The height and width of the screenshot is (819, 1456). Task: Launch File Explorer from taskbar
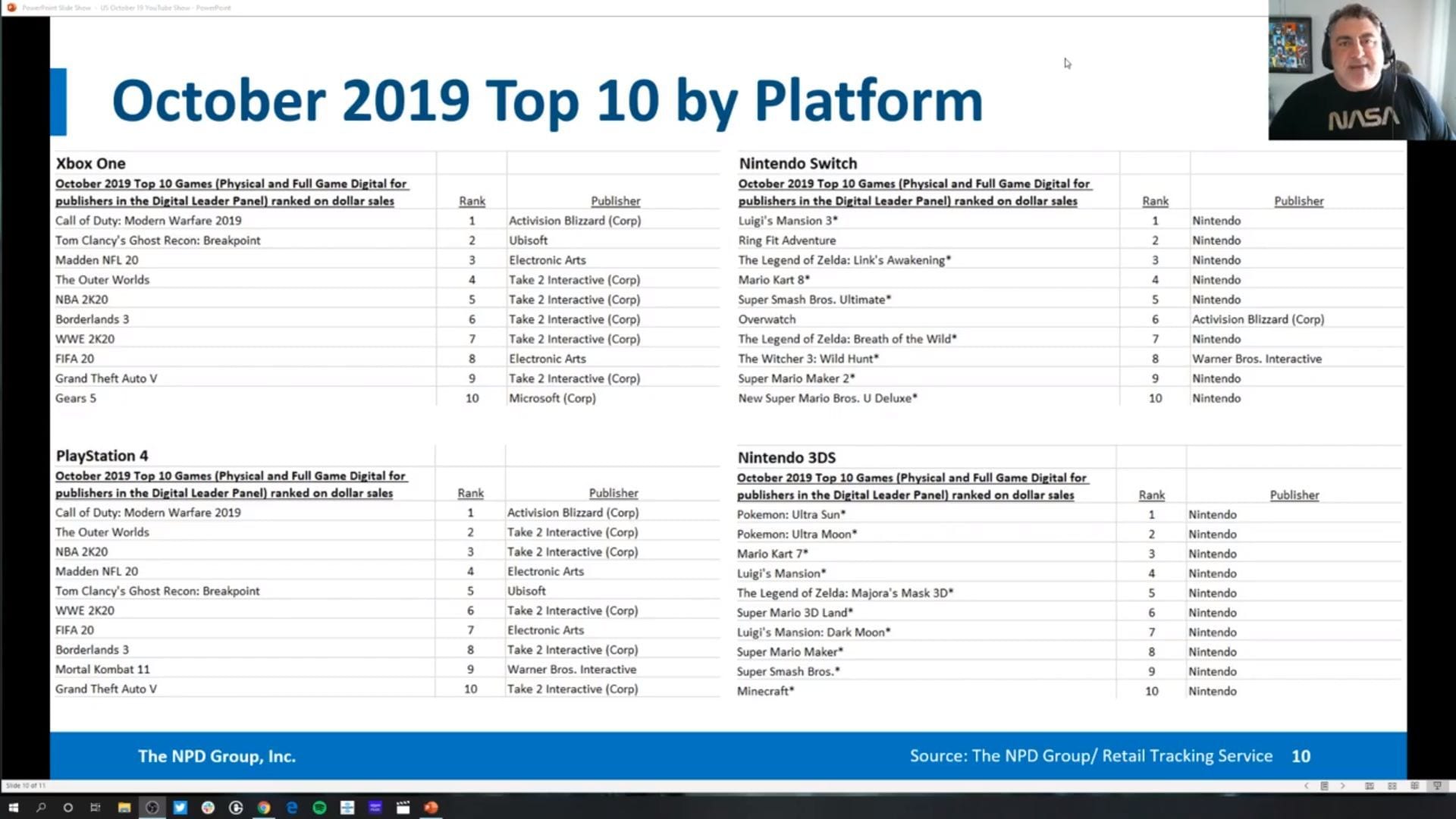point(124,808)
